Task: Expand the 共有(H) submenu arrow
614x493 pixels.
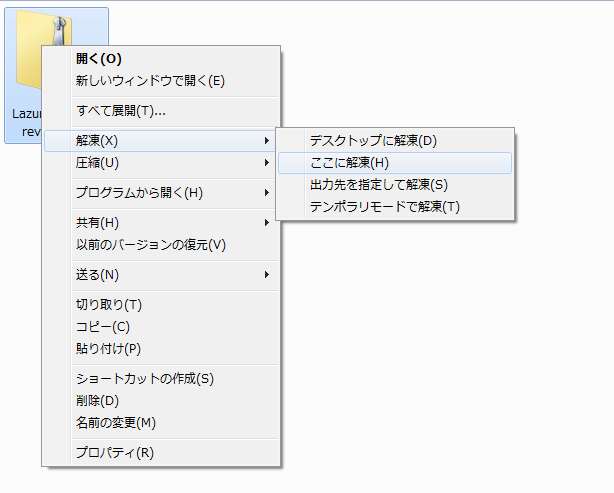Action: pyautogui.click(x=267, y=223)
